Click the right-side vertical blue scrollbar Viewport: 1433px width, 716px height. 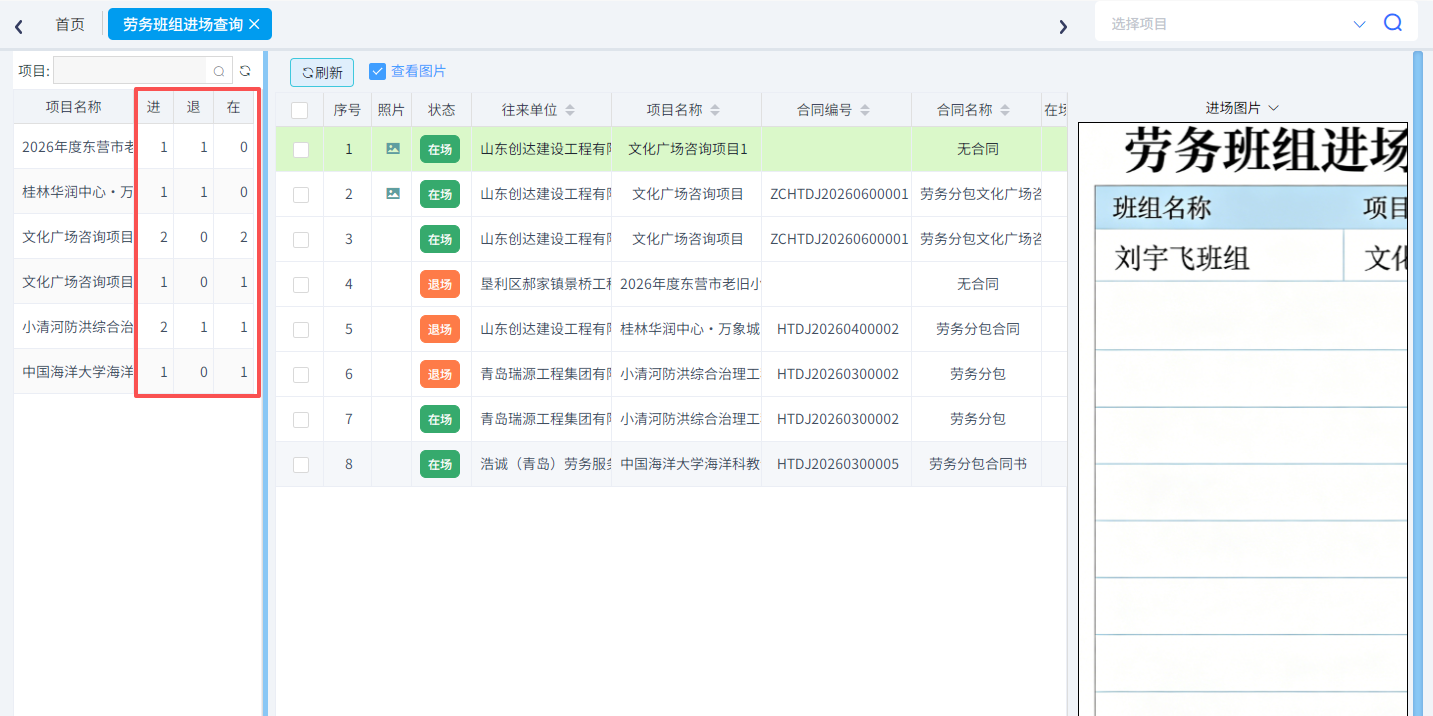[x=1417, y=384]
